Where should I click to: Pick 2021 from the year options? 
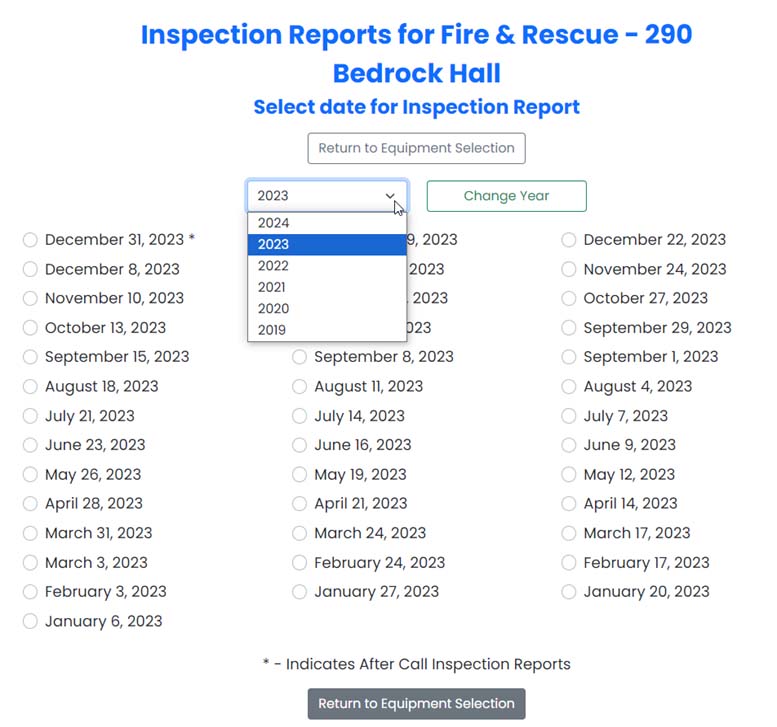point(272,287)
